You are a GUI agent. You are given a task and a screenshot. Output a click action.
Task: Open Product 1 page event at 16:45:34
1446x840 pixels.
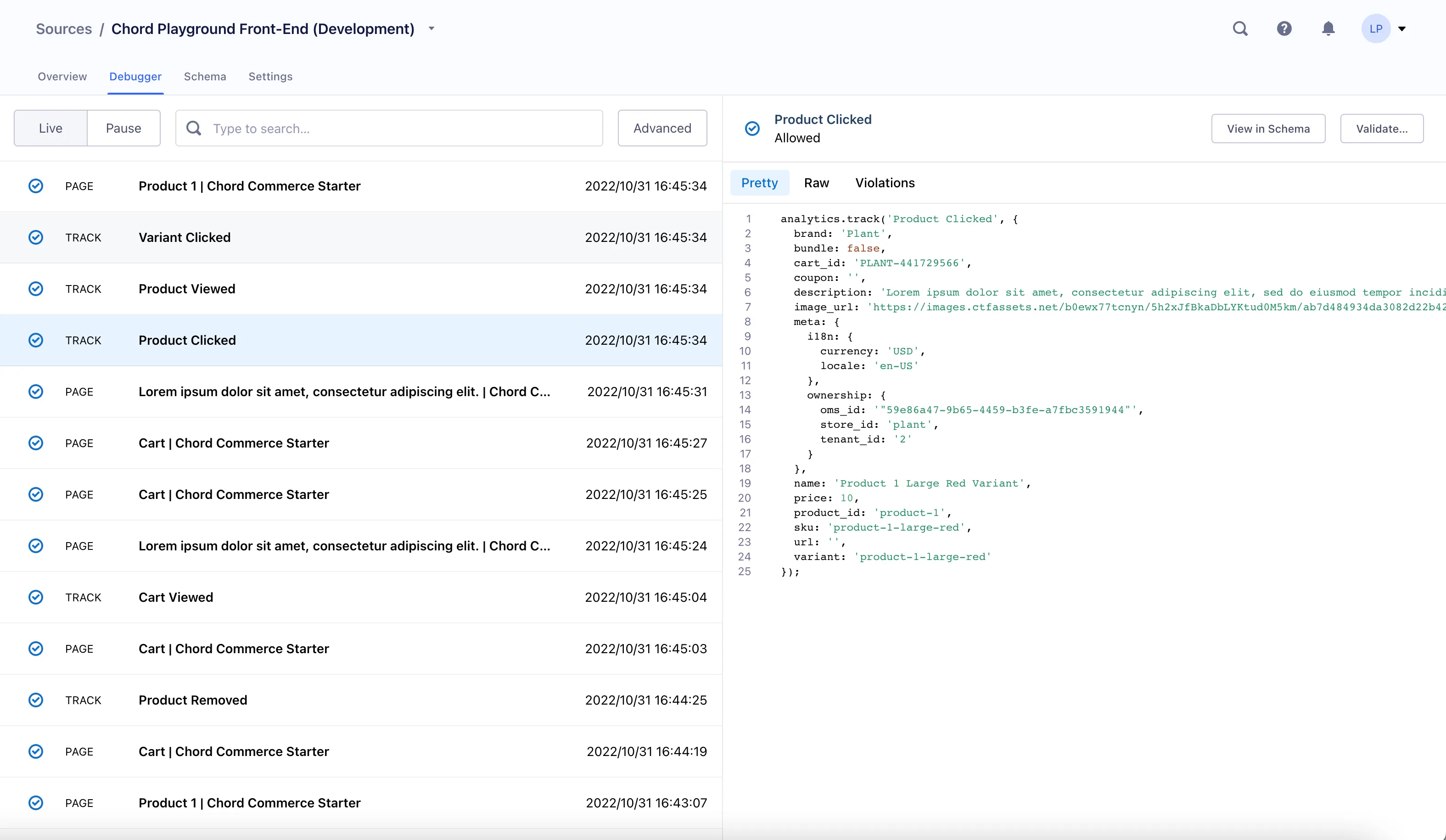point(361,186)
